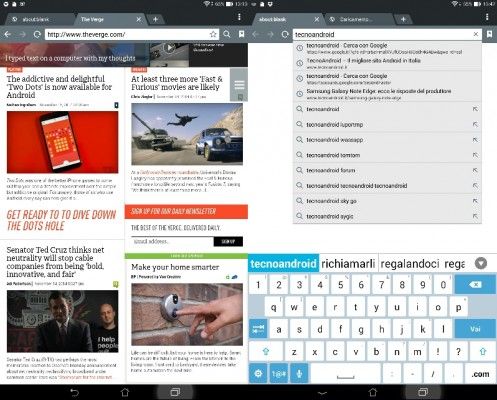Viewport: 497px width, 400px height.
Task: Open a new tab with the plus button on the right browser
Action: pos(403,19)
